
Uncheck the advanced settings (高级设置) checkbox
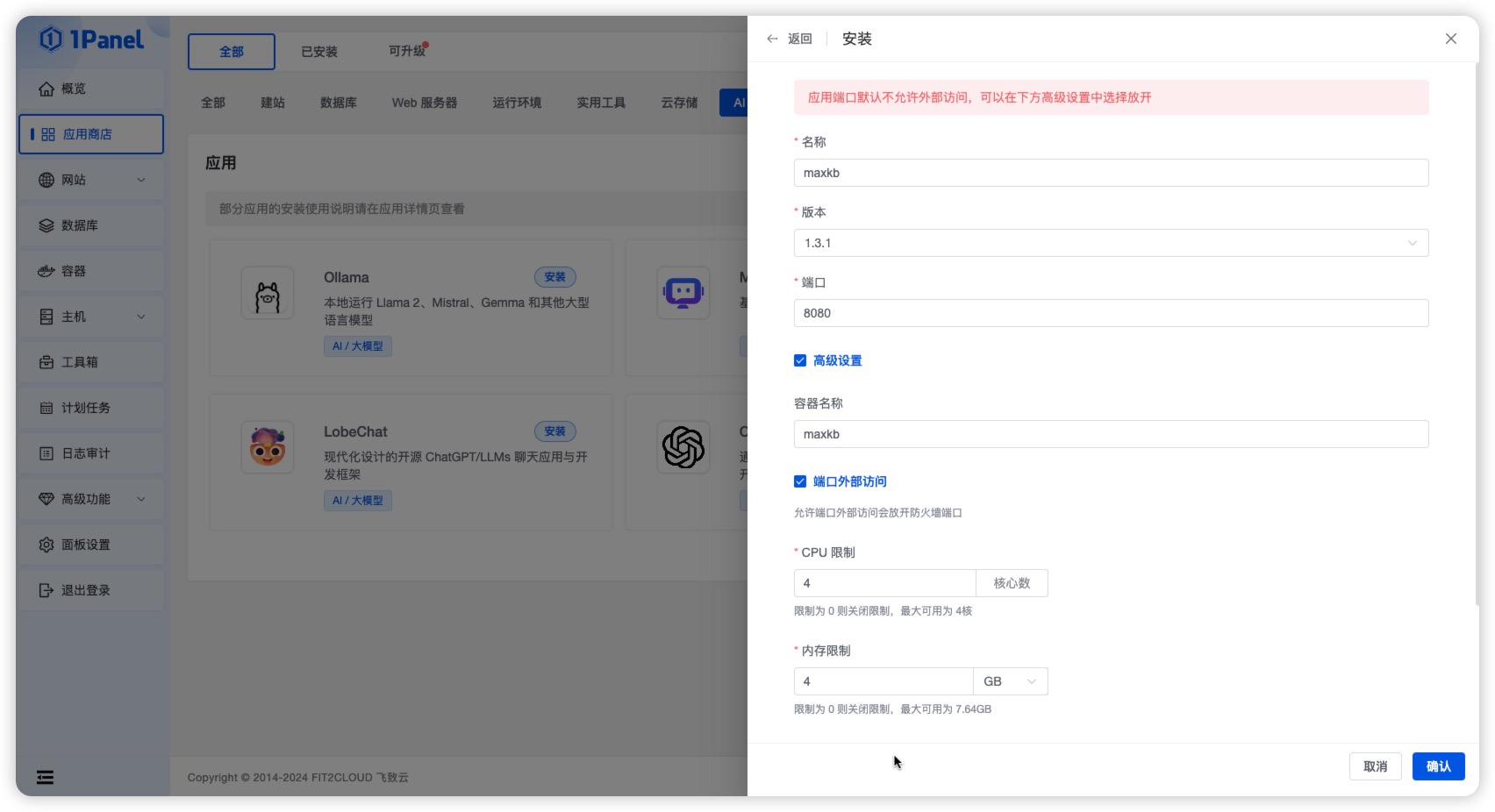coord(800,360)
